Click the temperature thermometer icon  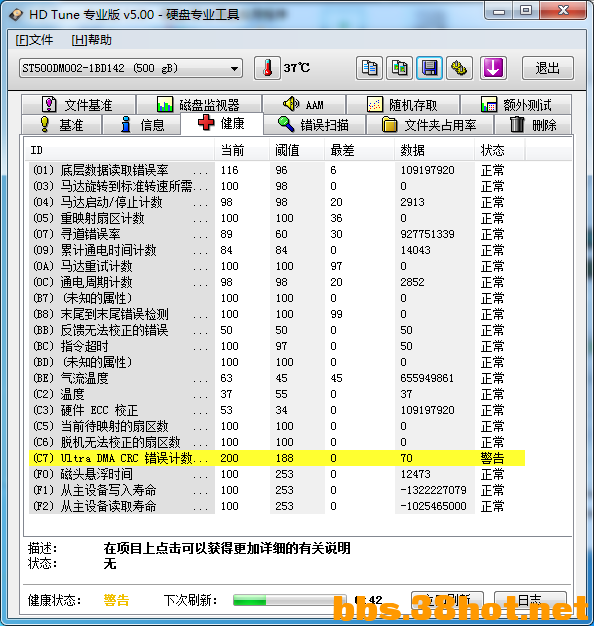pyautogui.click(x=267, y=68)
